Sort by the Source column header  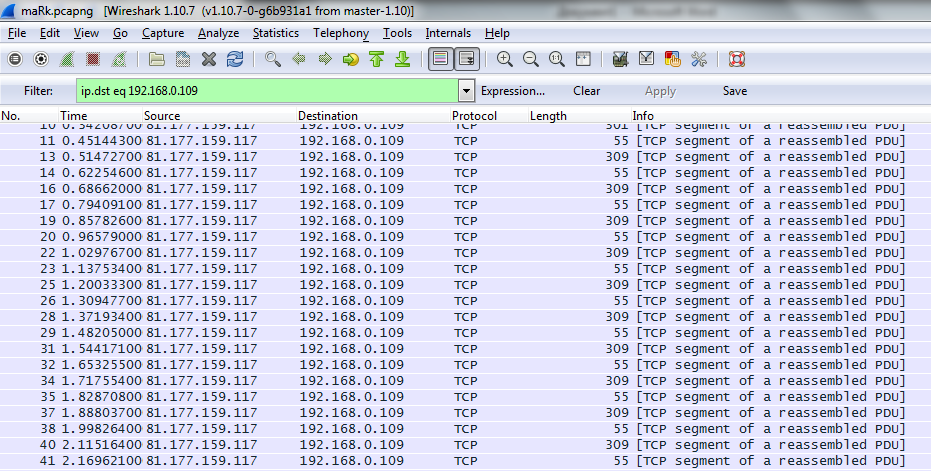[219, 116]
